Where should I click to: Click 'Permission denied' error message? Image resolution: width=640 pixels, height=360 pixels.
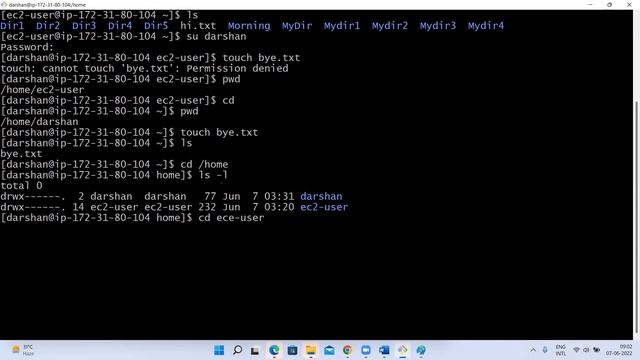tap(237, 68)
